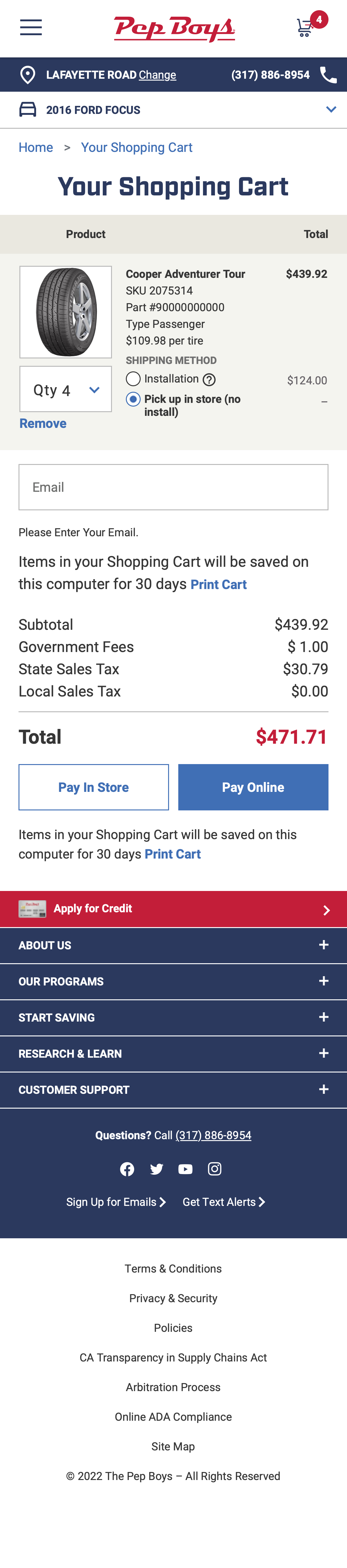Screen dimensions: 347x1568
Task: Click the Pay Online button
Action: (x=253, y=786)
